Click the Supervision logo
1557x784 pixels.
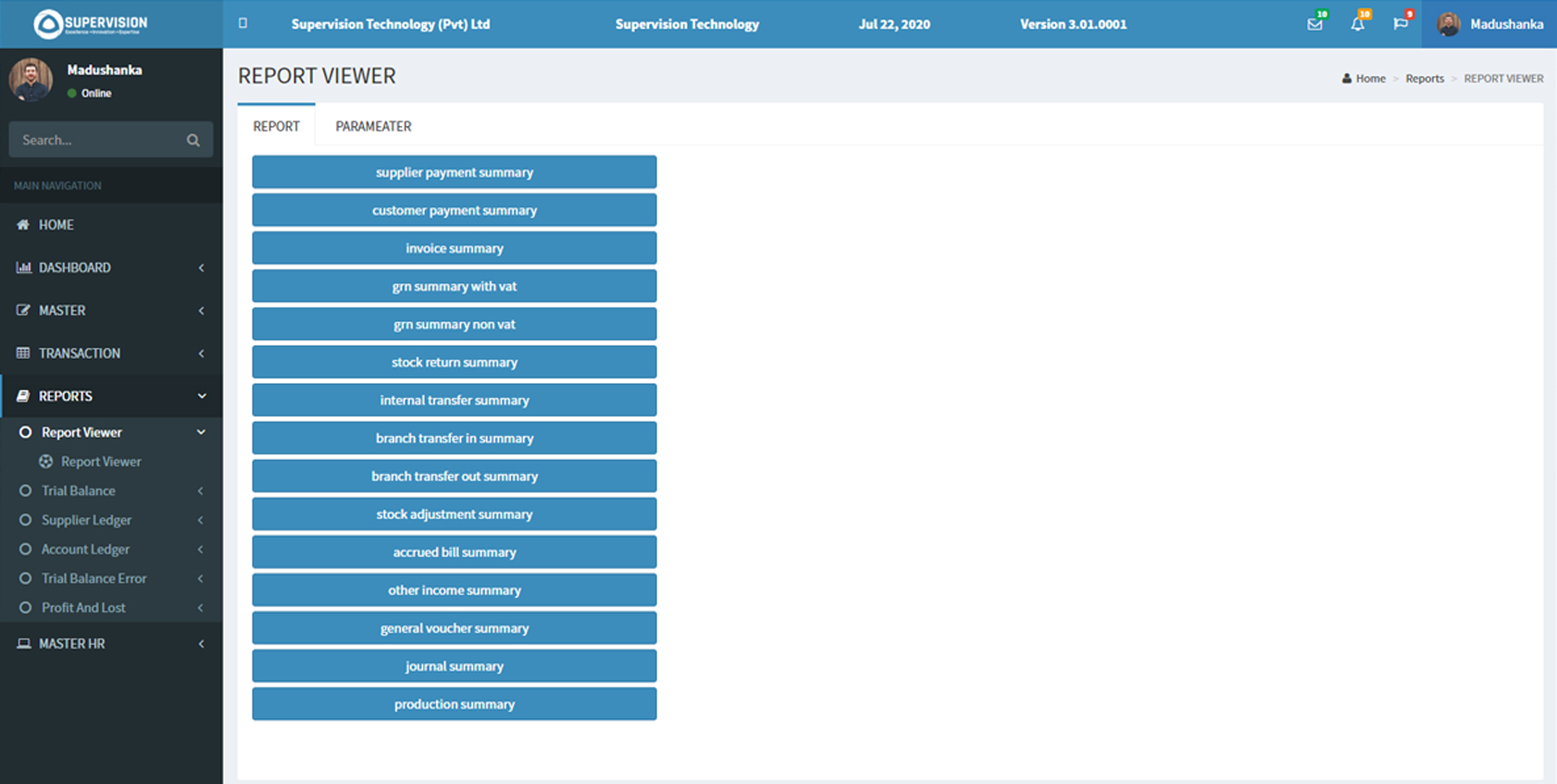(91, 23)
